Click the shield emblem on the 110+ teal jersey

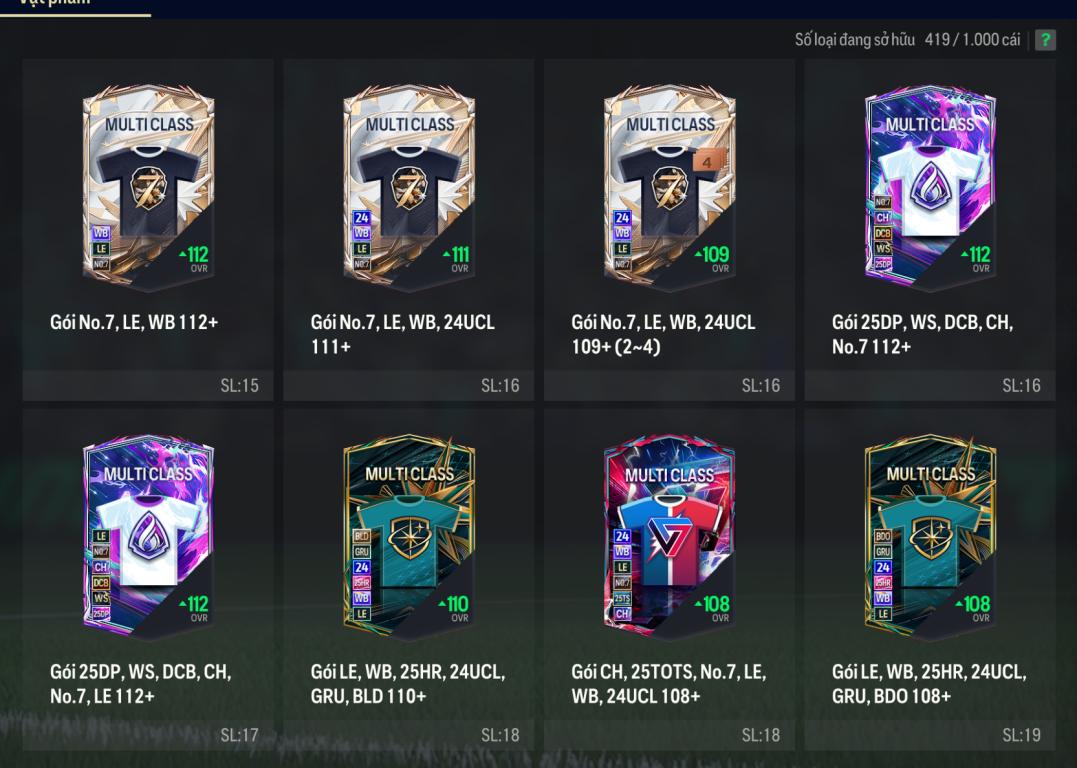point(409,537)
